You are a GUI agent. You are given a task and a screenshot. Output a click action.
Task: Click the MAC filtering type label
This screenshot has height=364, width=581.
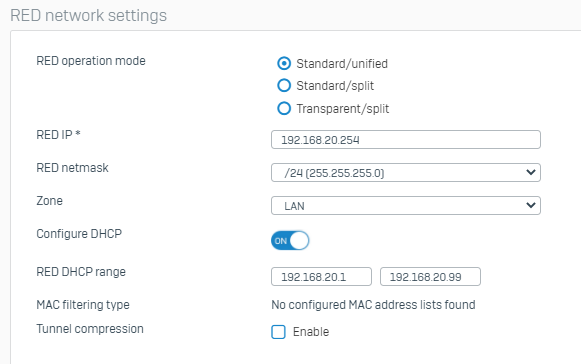(x=83, y=305)
